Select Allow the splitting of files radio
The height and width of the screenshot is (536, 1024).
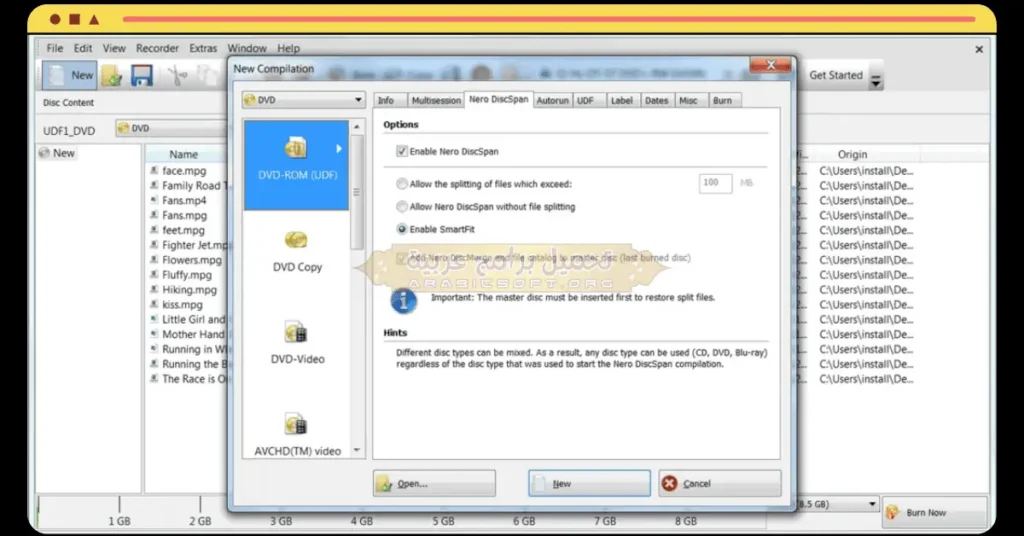(402, 184)
